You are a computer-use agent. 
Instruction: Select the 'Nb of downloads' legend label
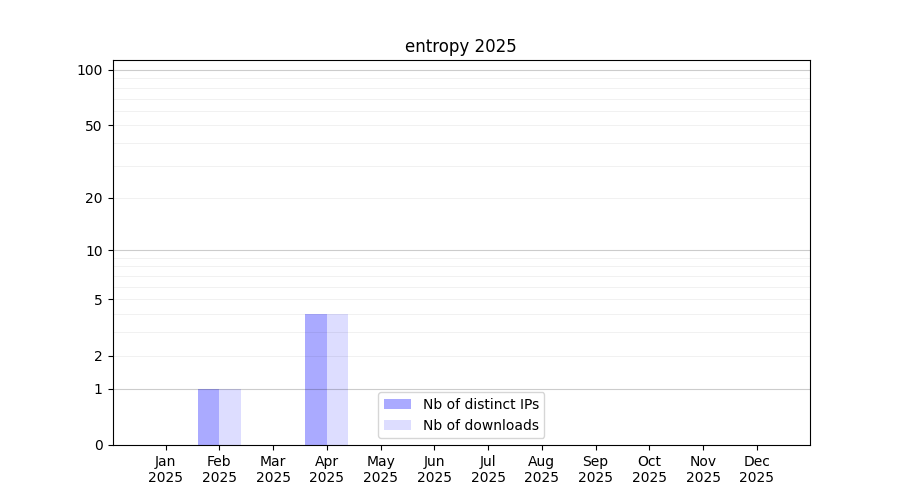480,425
